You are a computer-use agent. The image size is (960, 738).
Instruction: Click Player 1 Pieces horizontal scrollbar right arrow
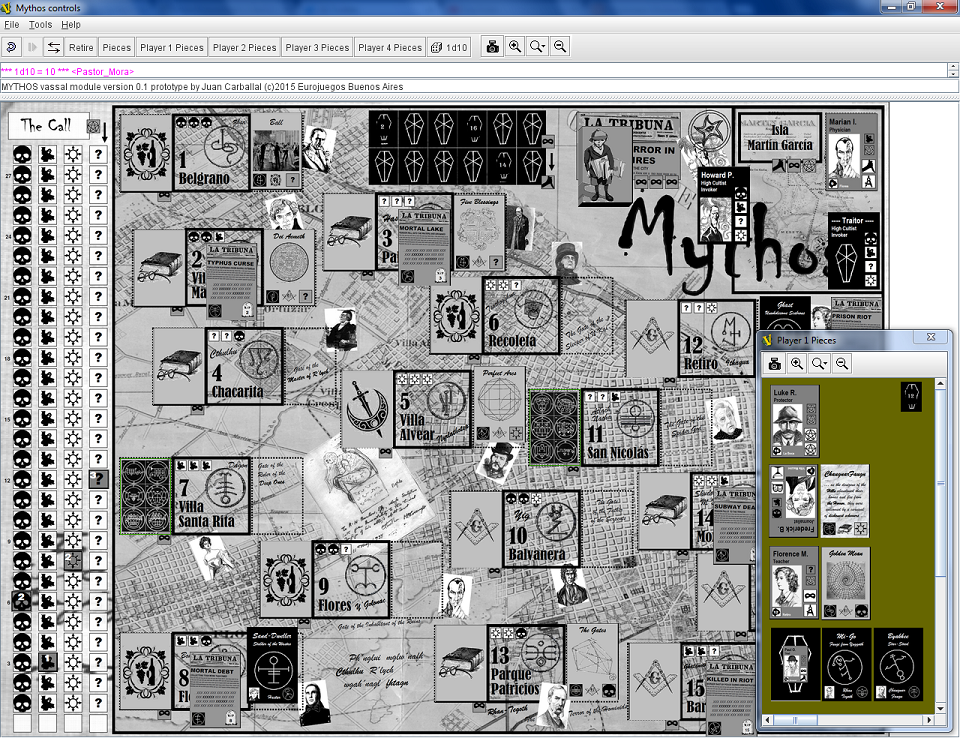[x=929, y=720]
